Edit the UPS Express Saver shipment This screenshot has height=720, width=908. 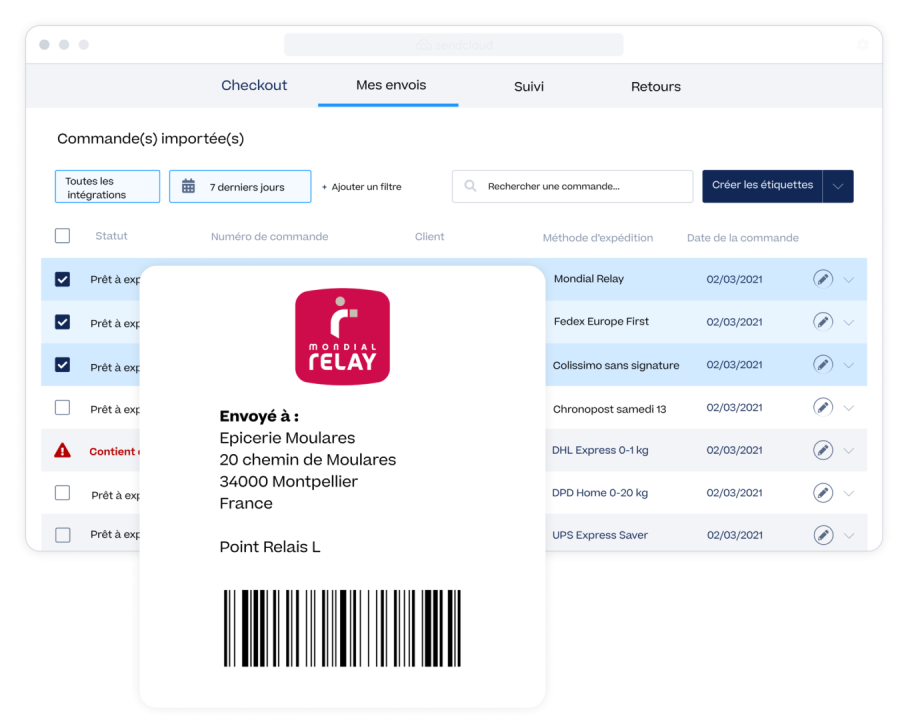(822, 535)
